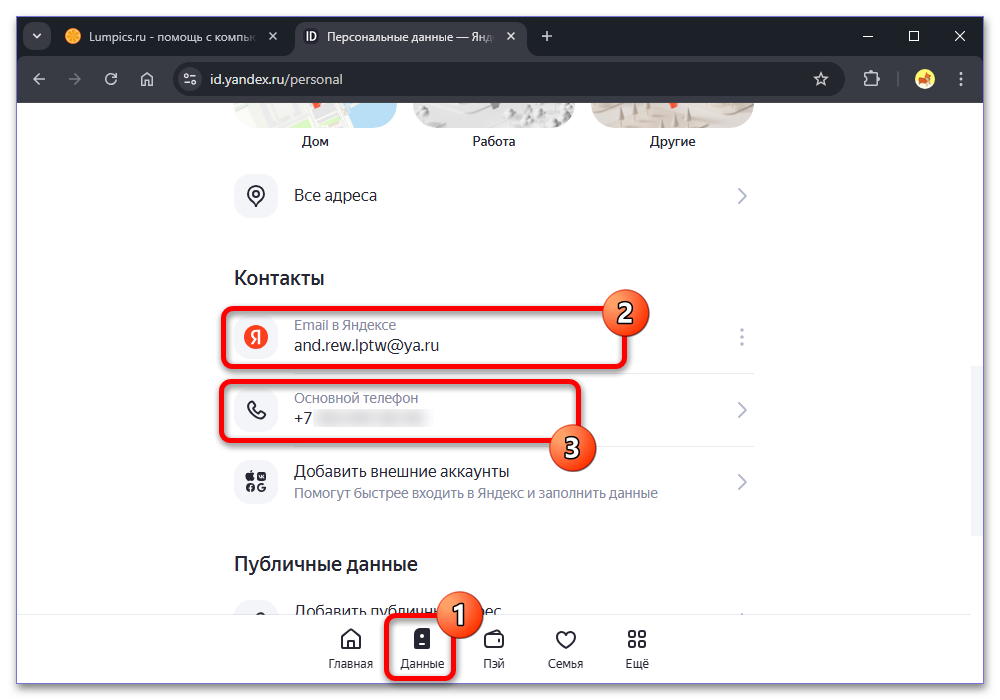The height and width of the screenshot is (700, 1000).
Task: Click the external accounts logos icon
Action: [256, 482]
